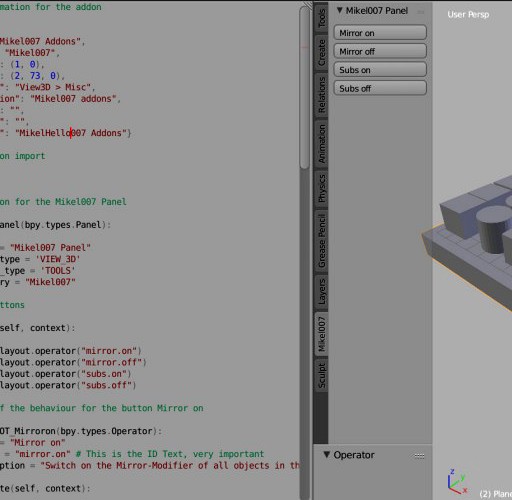Viewport: 512px width, 500px height.
Task: Click the Operator panel drag grip
Action: [419, 456]
